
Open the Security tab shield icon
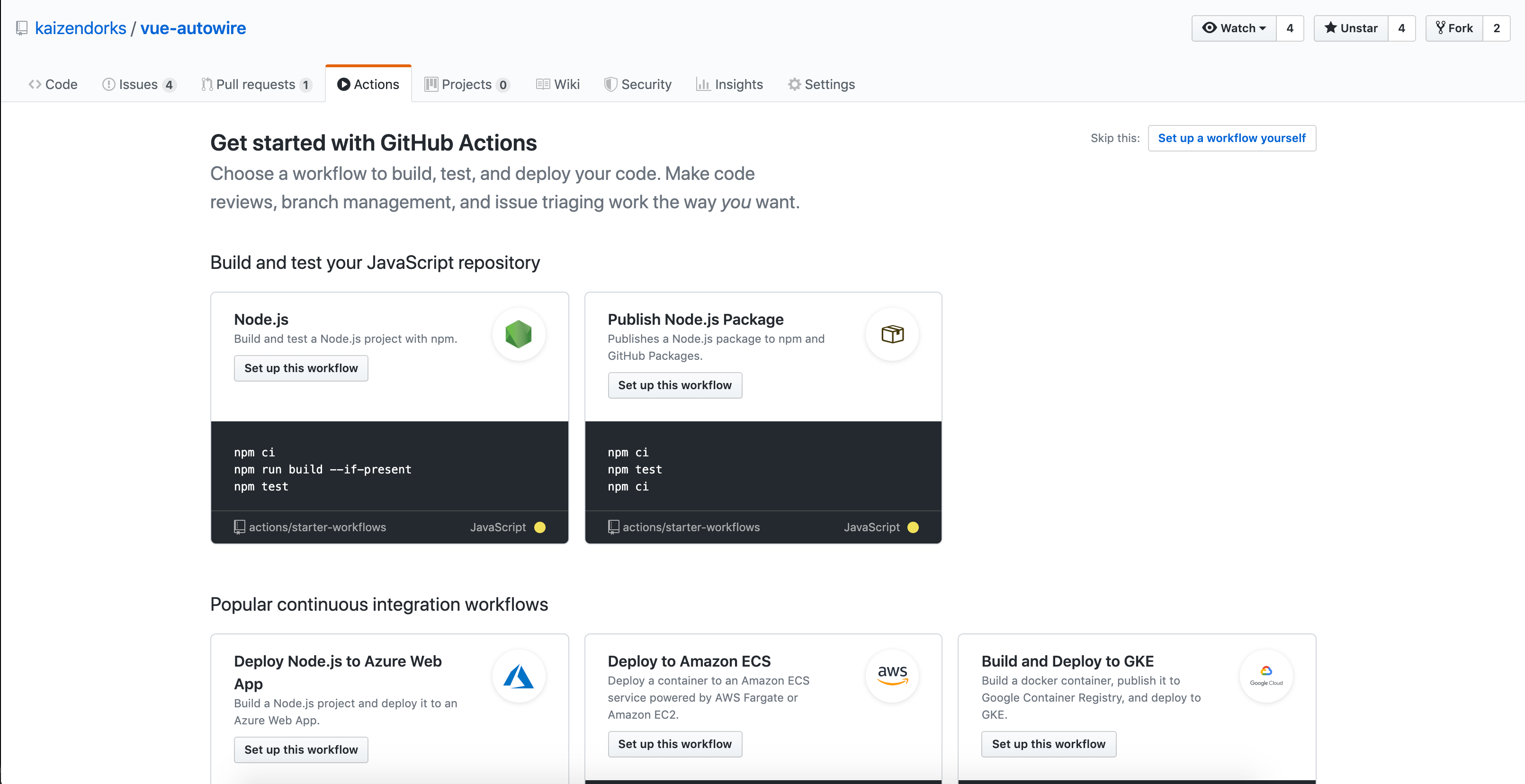point(610,84)
